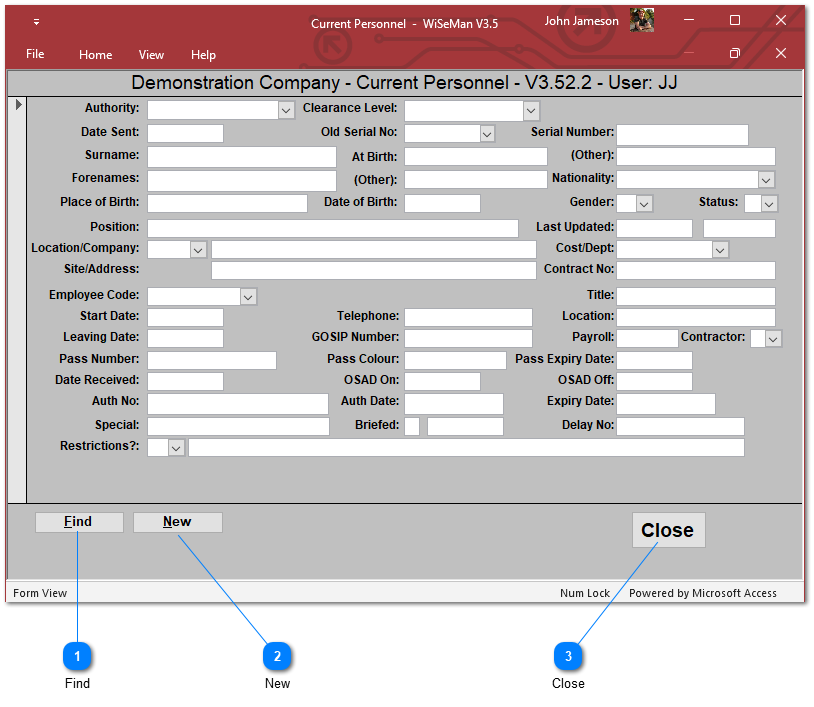The image size is (814, 707).
Task: Click the New button to add a record
Action: [177, 522]
